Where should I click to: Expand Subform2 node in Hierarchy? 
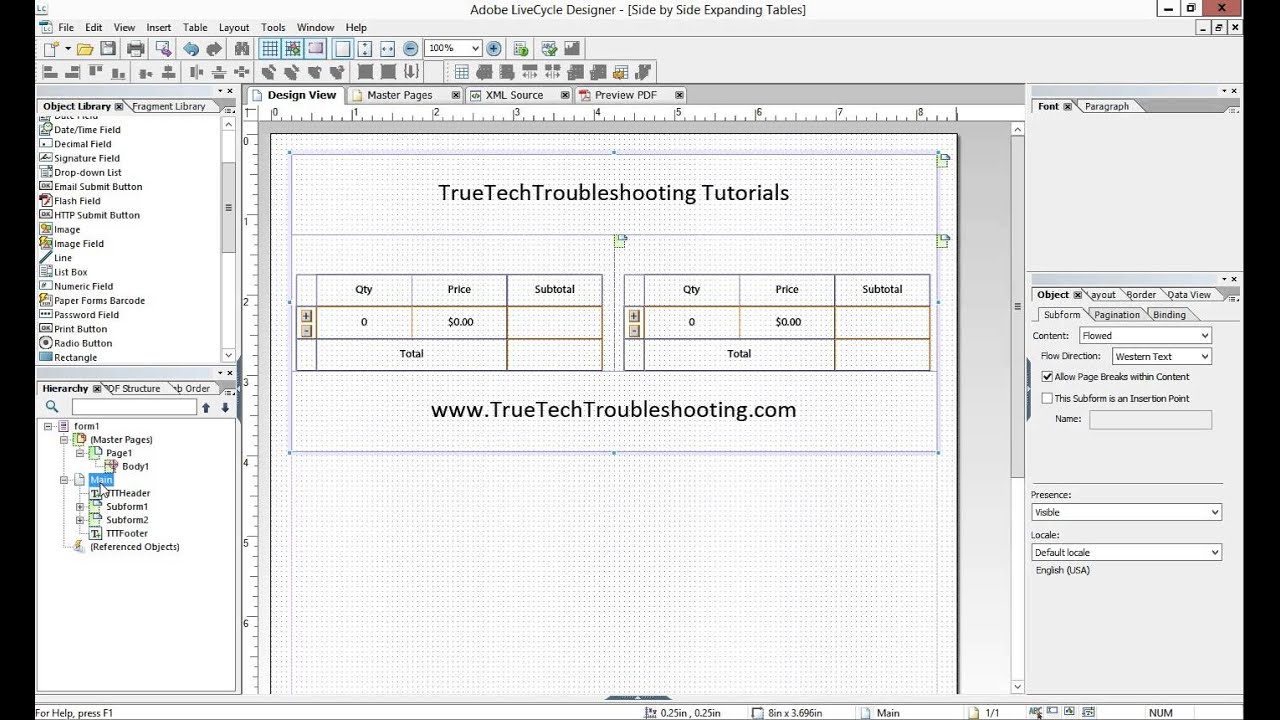click(80, 520)
